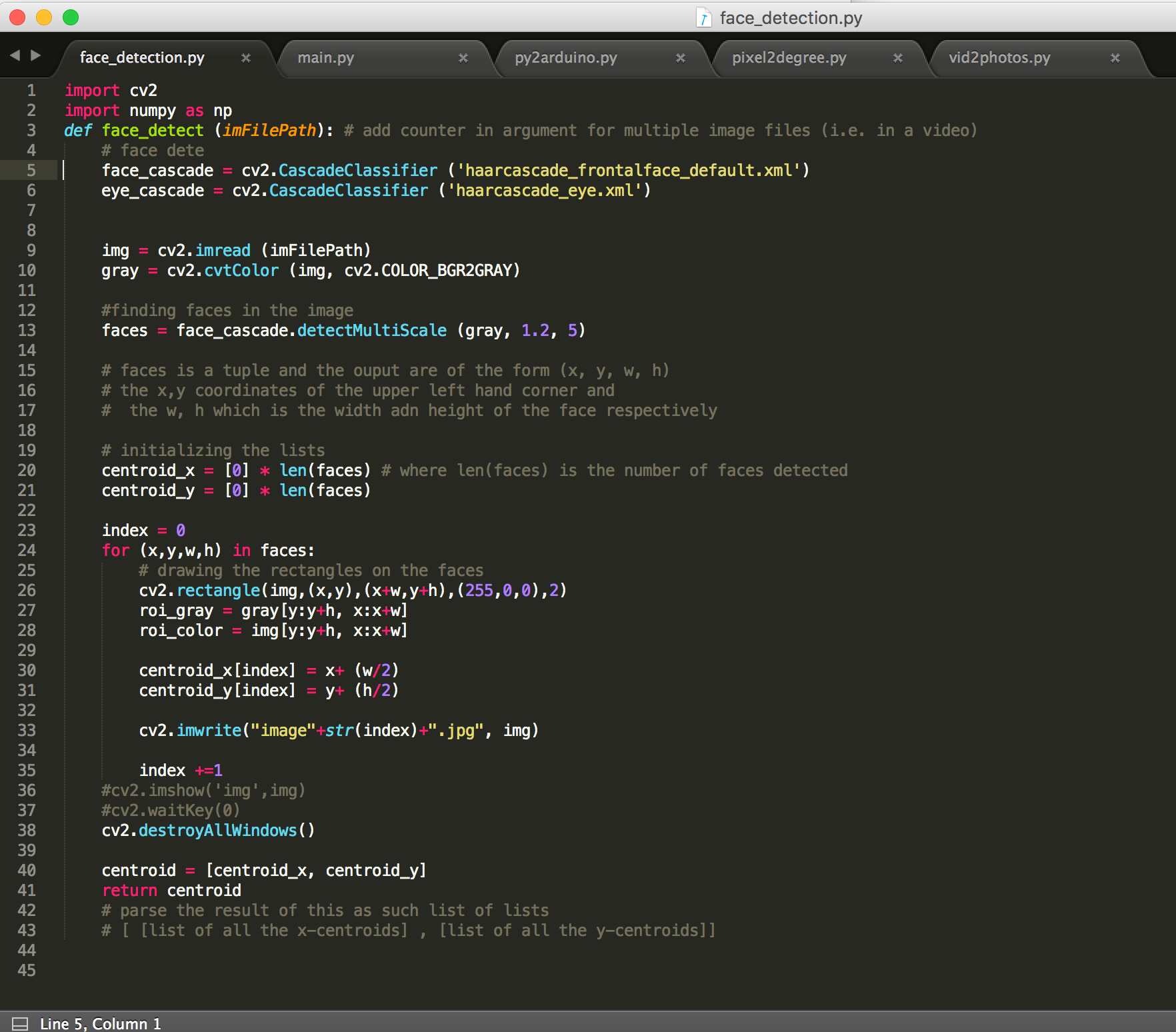The width and height of the screenshot is (1176, 1032).
Task: Toggle the side panel icon in status bar
Action: point(20,1023)
